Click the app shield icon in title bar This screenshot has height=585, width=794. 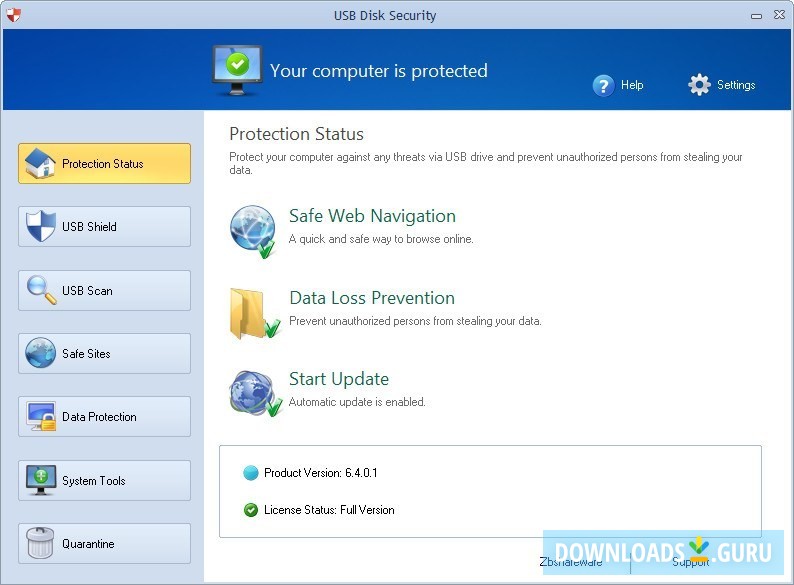click(14, 15)
